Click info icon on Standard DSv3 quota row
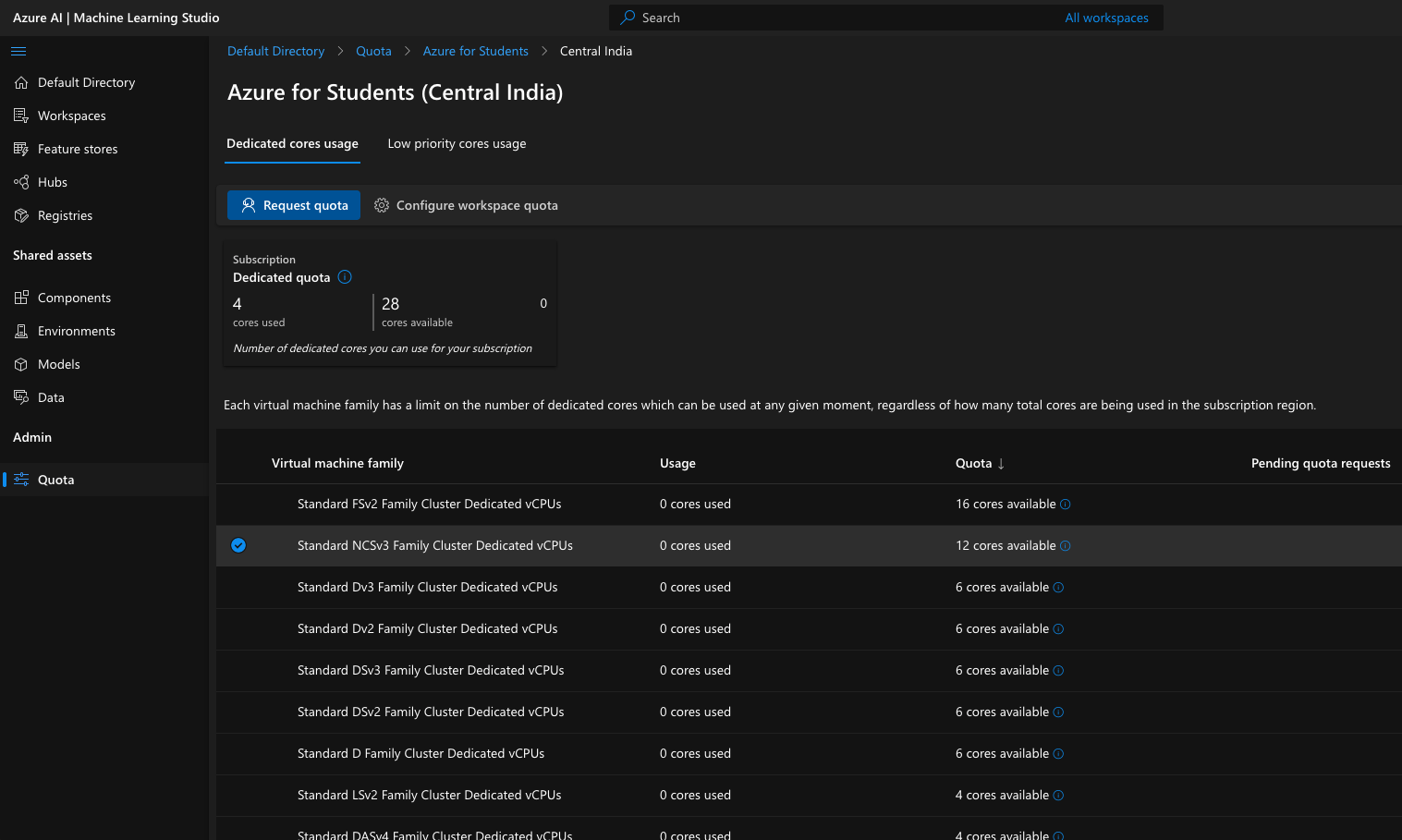 (1058, 671)
